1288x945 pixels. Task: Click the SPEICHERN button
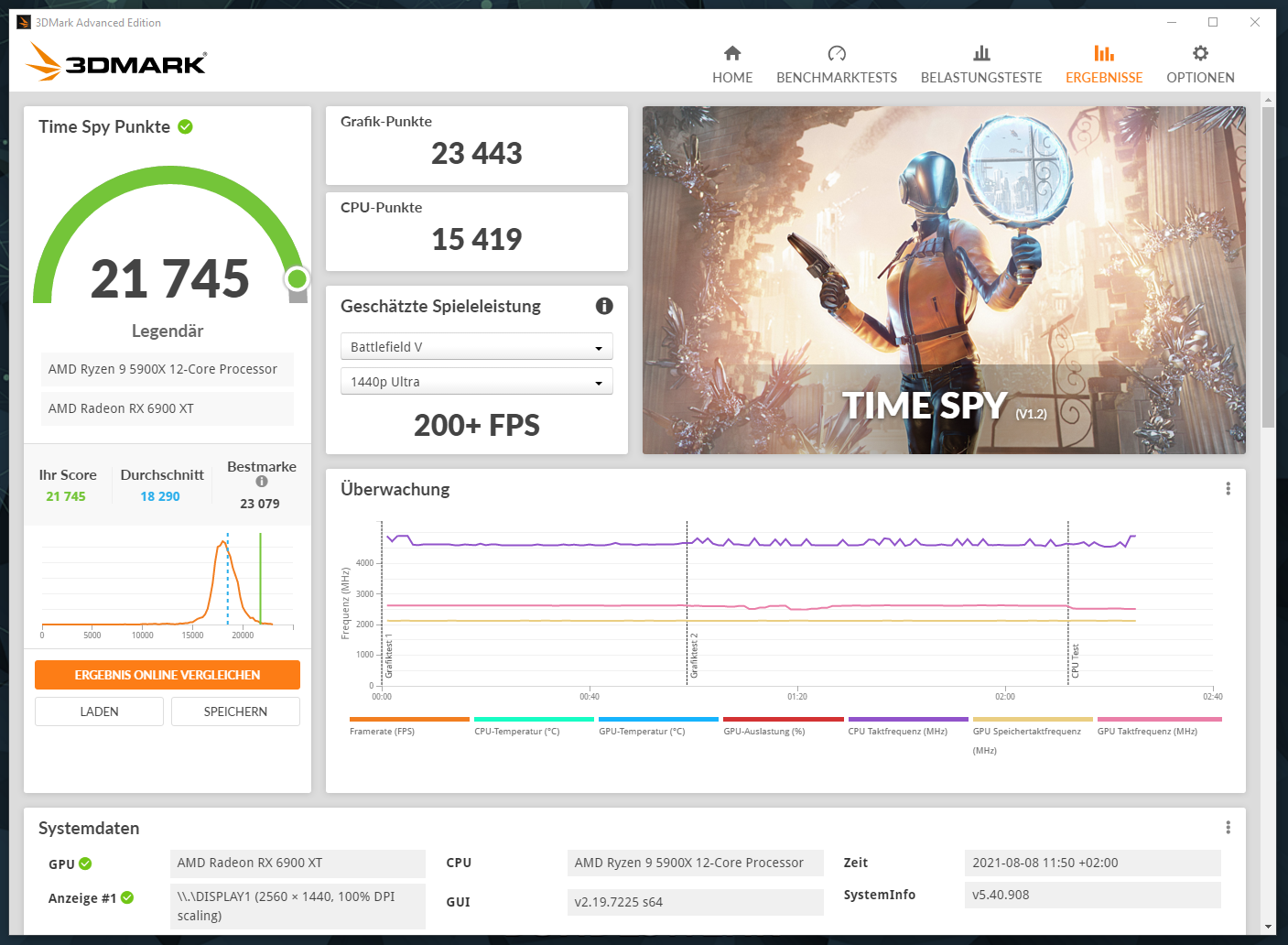click(x=235, y=711)
